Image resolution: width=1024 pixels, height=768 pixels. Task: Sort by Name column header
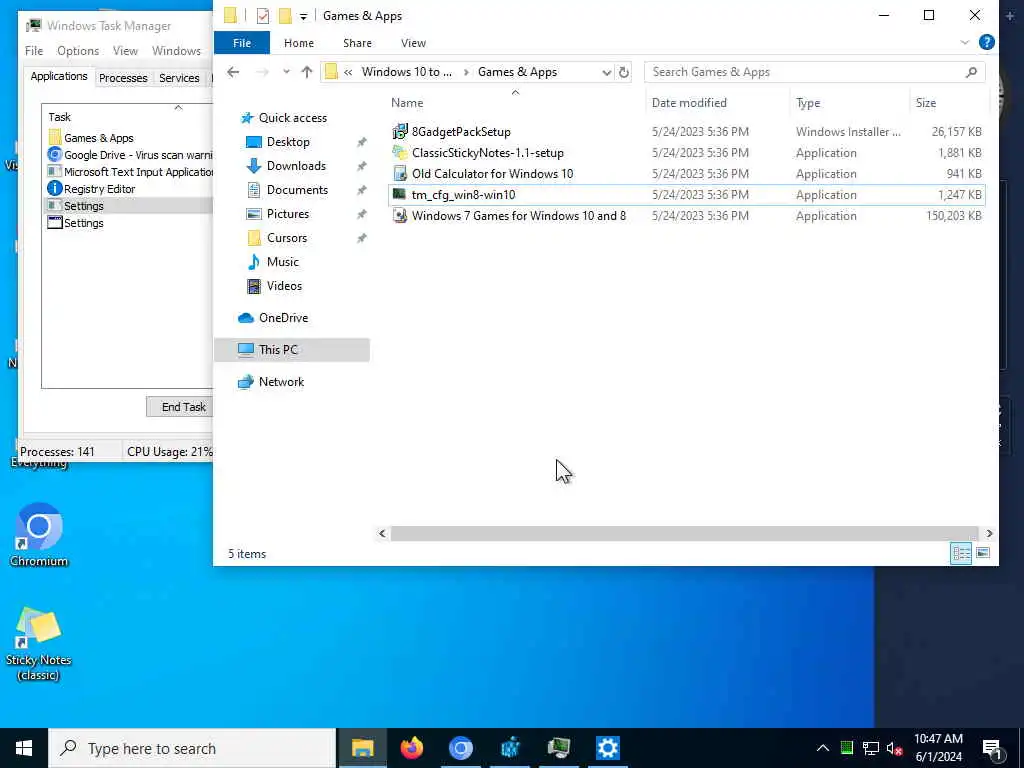(407, 103)
